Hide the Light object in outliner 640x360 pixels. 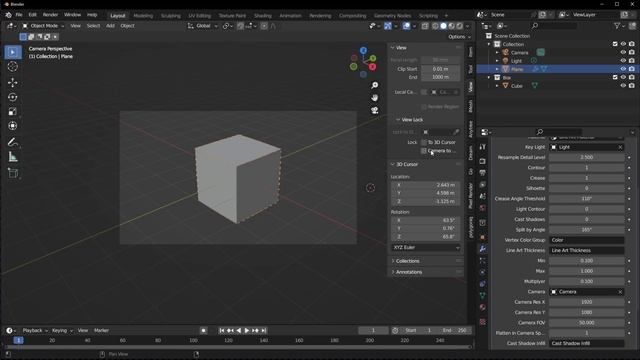(623, 60)
